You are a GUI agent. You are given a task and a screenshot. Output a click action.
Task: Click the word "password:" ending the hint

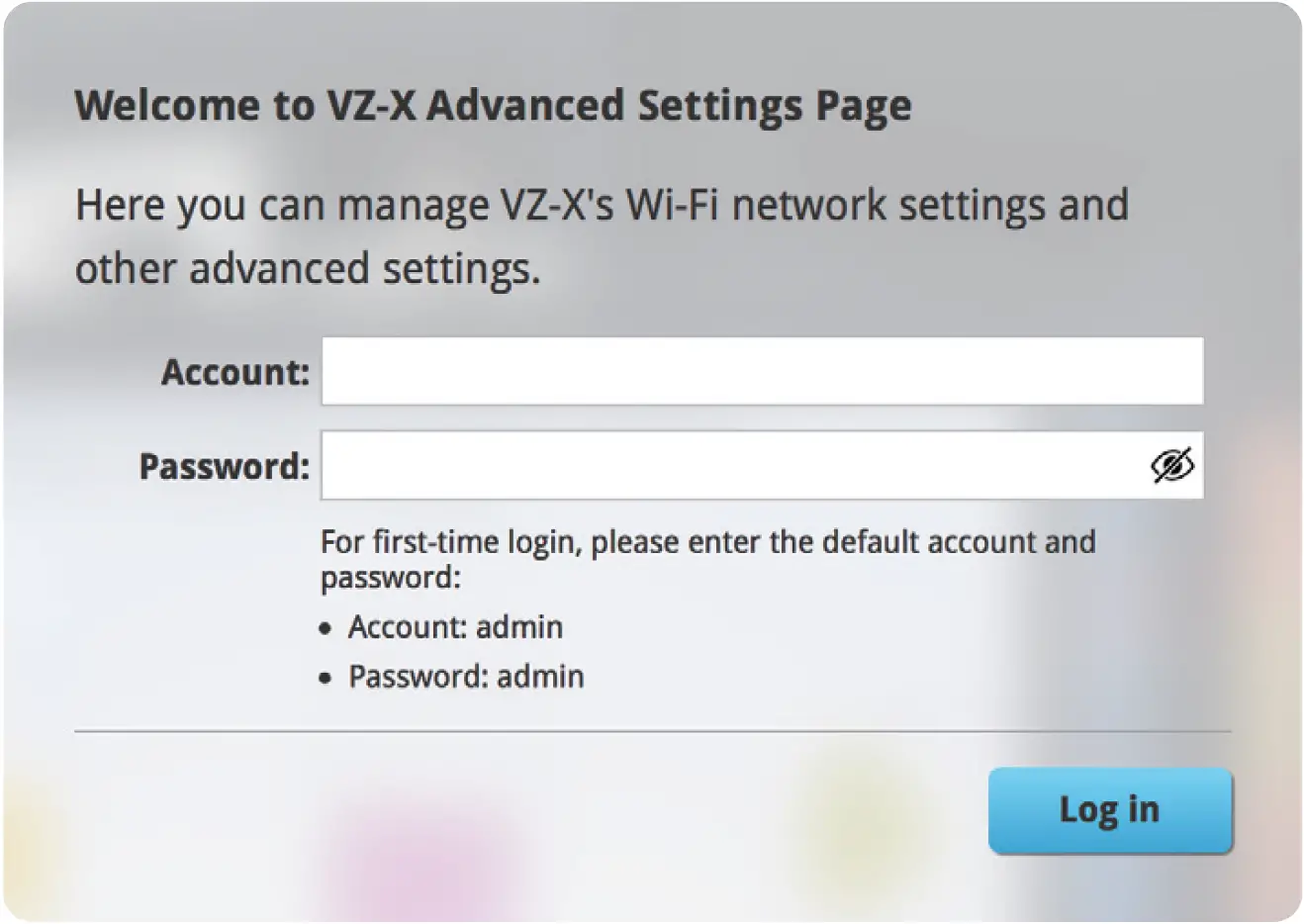pos(391,577)
